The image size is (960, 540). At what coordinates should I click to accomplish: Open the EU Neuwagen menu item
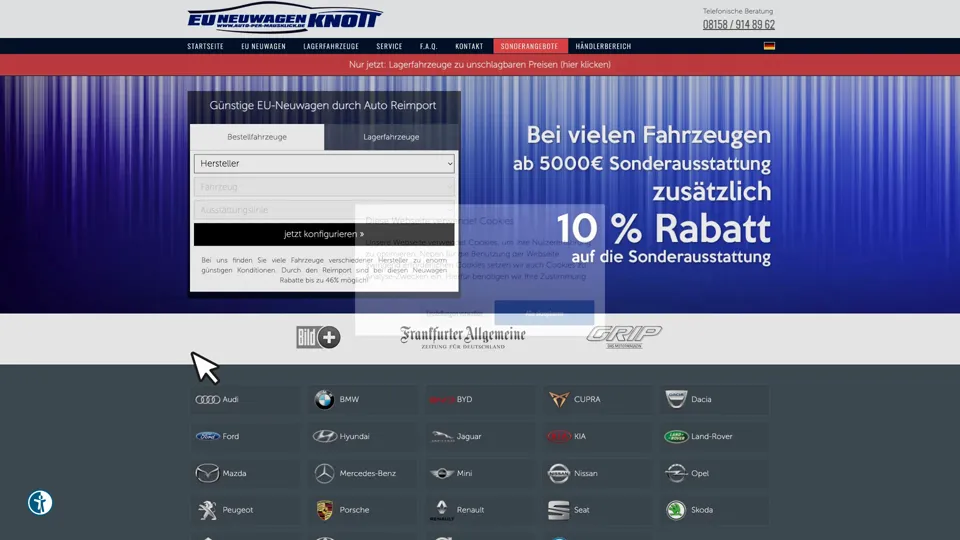[263, 46]
